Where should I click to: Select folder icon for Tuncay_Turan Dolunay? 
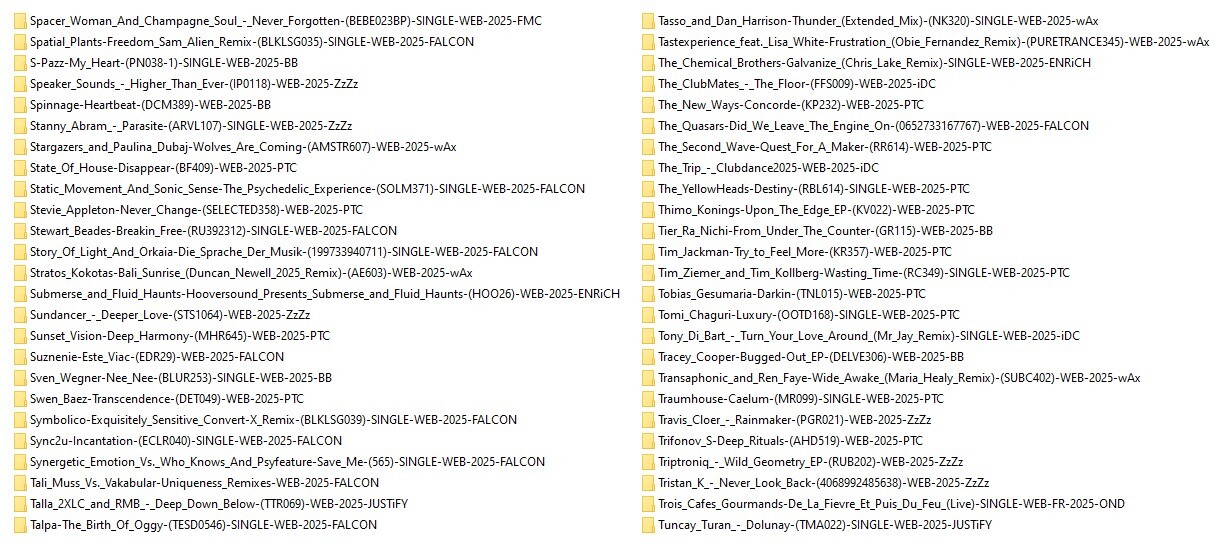pos(647,524)
